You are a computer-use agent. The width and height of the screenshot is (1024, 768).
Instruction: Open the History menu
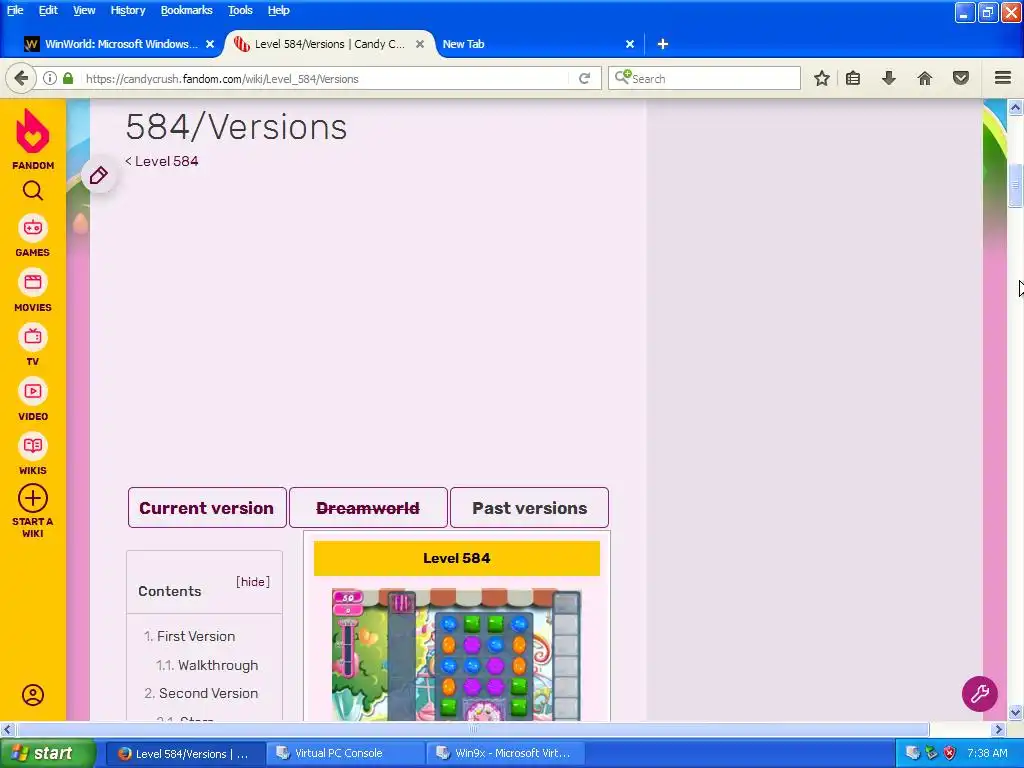127,10
